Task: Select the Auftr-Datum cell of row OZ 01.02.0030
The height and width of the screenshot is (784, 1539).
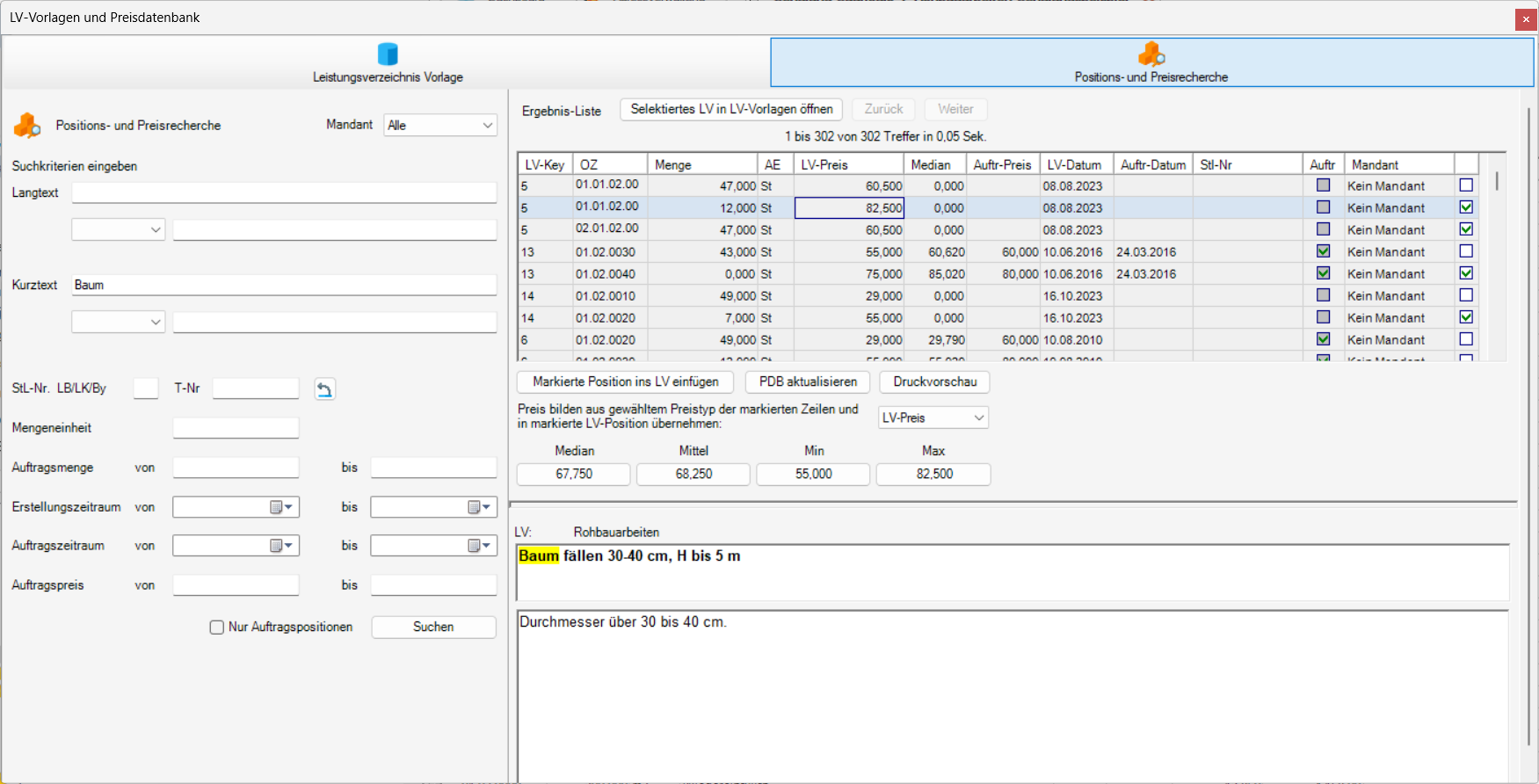Action: 1153,252
